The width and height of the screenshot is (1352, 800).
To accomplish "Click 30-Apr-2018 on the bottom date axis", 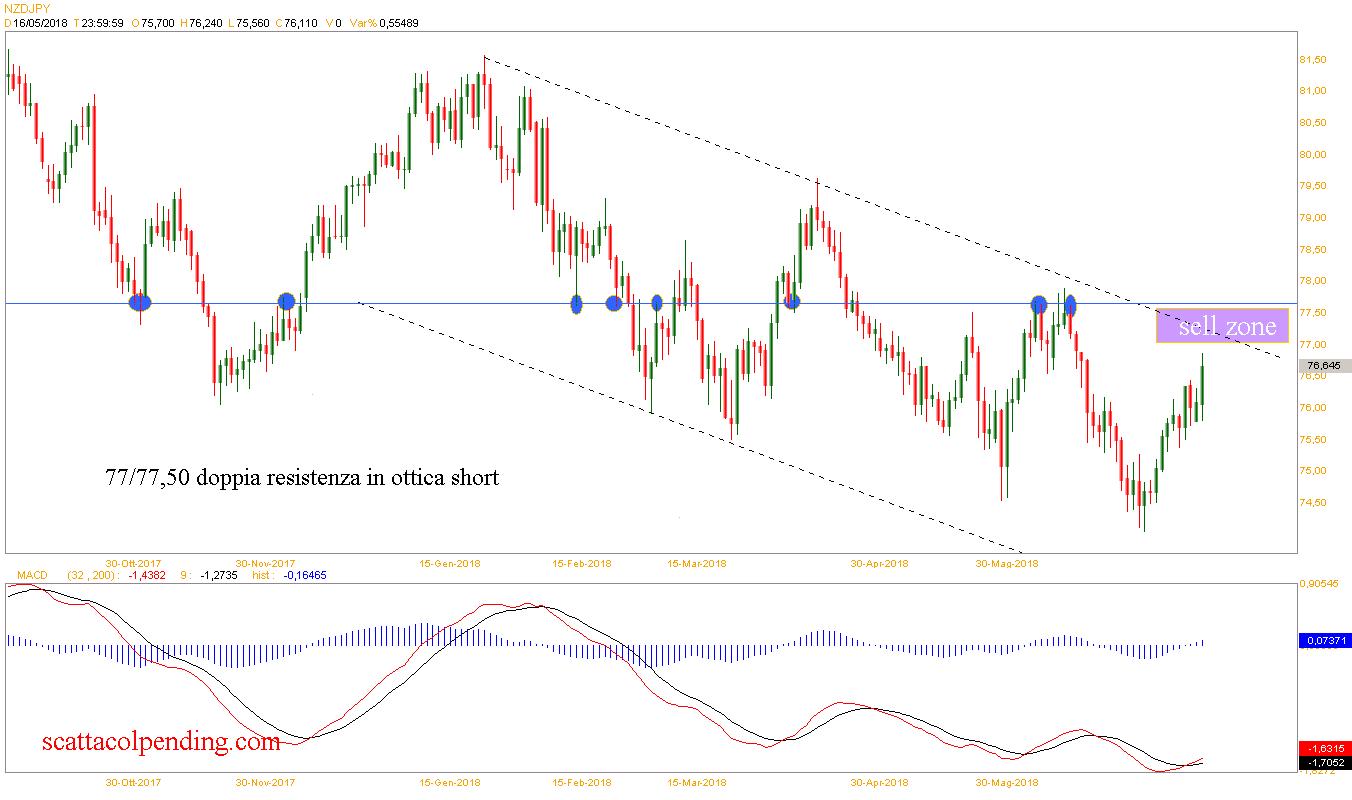I will (x=879, y=783).
